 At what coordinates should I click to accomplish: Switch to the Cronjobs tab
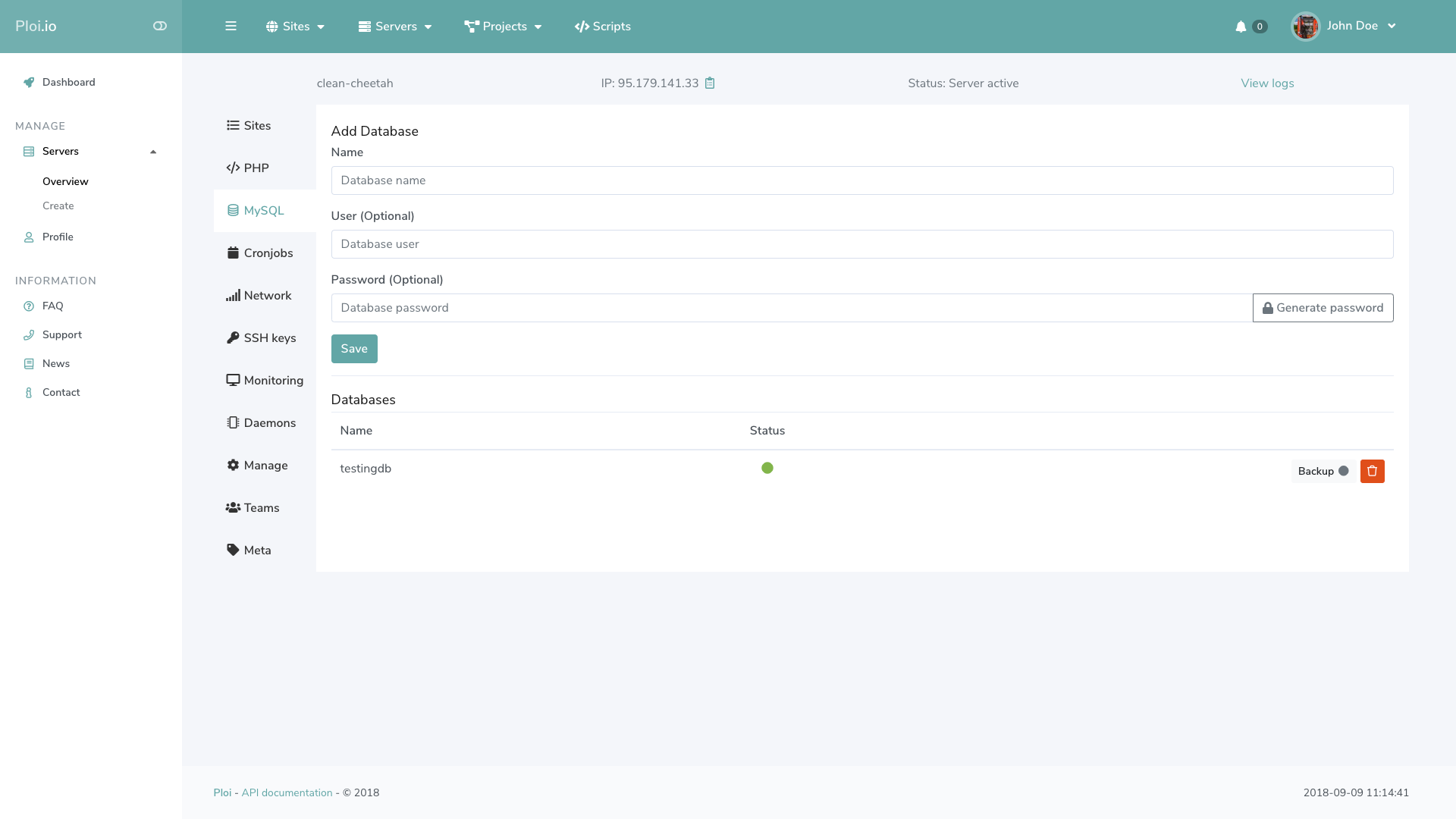coord(265,253)
